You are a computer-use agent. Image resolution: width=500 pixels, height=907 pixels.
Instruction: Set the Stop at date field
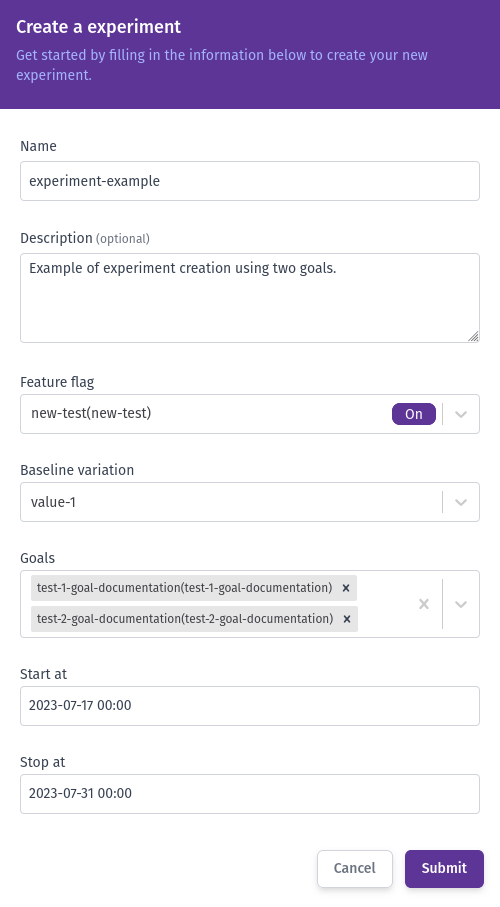tap(250, 794)
